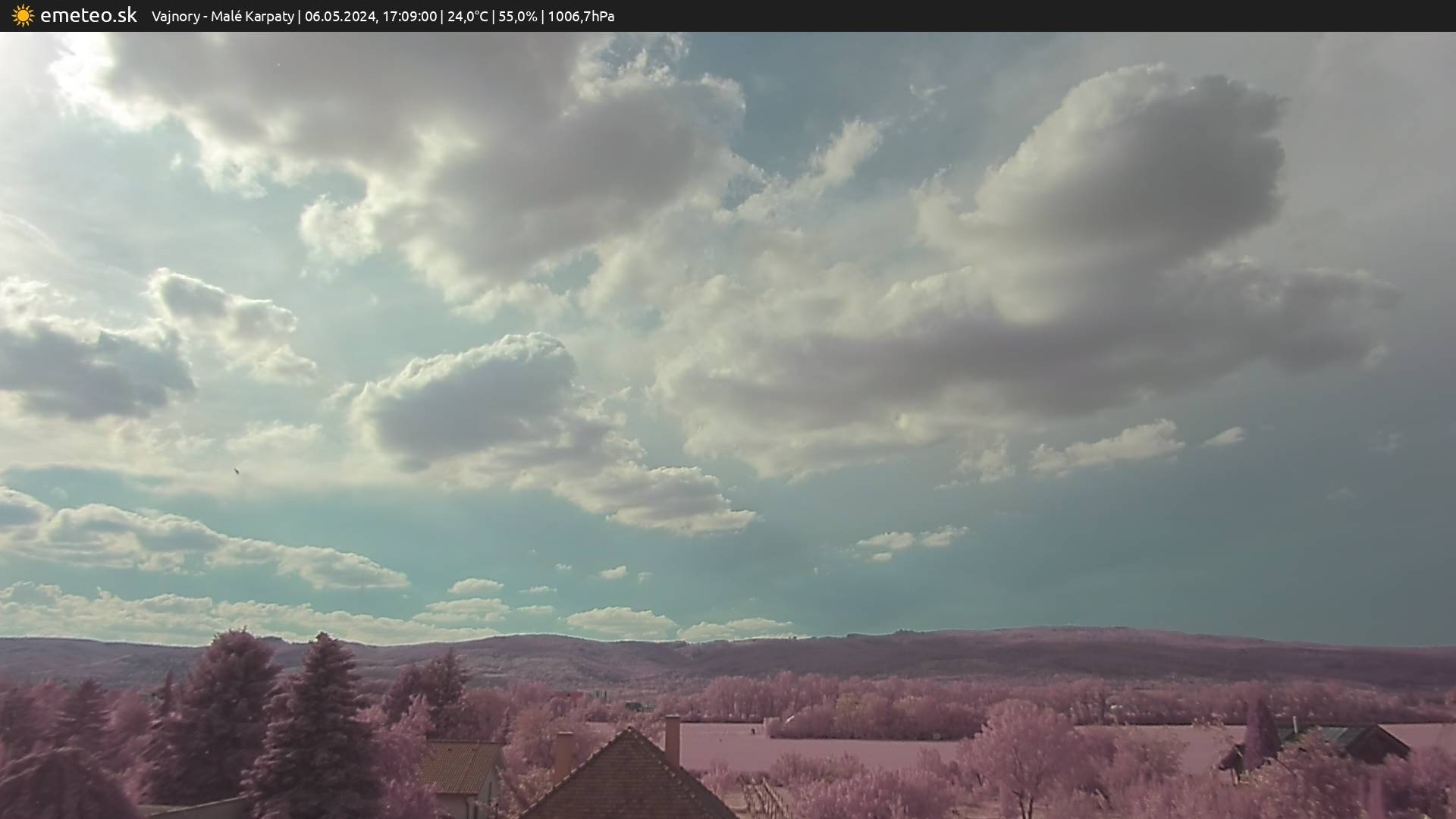Click the small bird flying in sky
This screenshot has height=819, width=1456.
click(236, 471)
